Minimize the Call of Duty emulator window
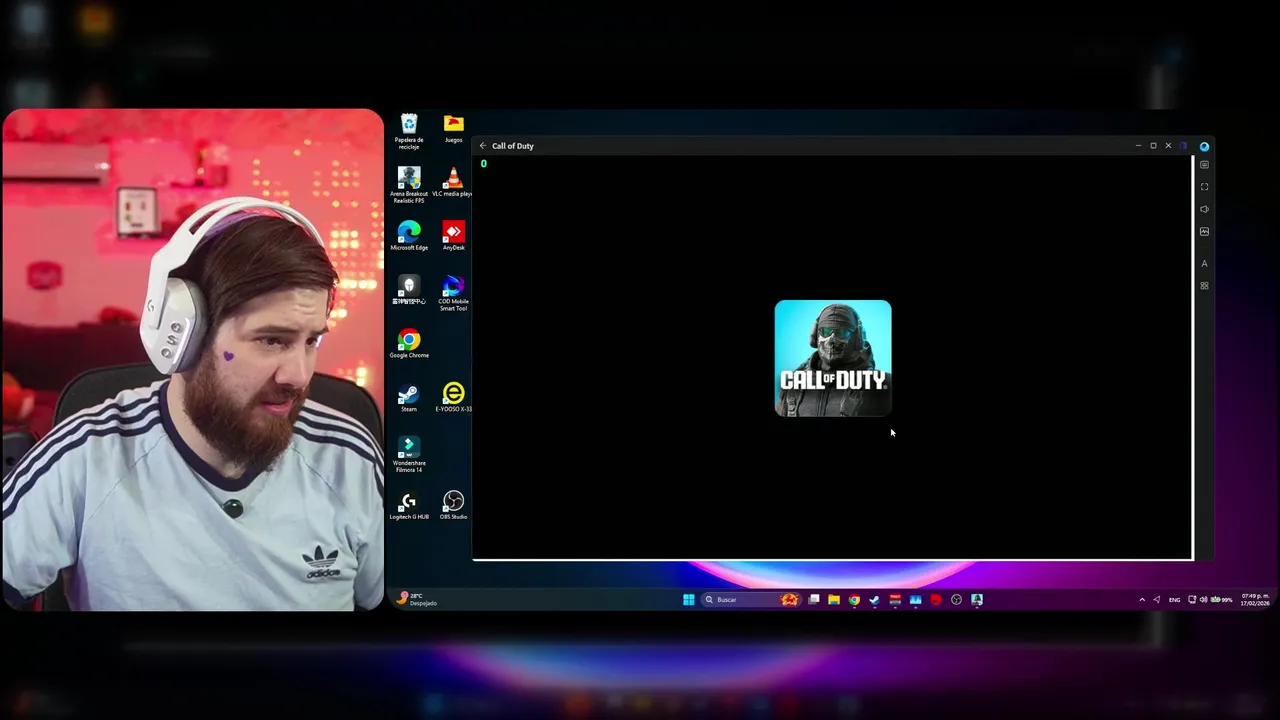The image size is (1280, 720). coord(1138,146)
